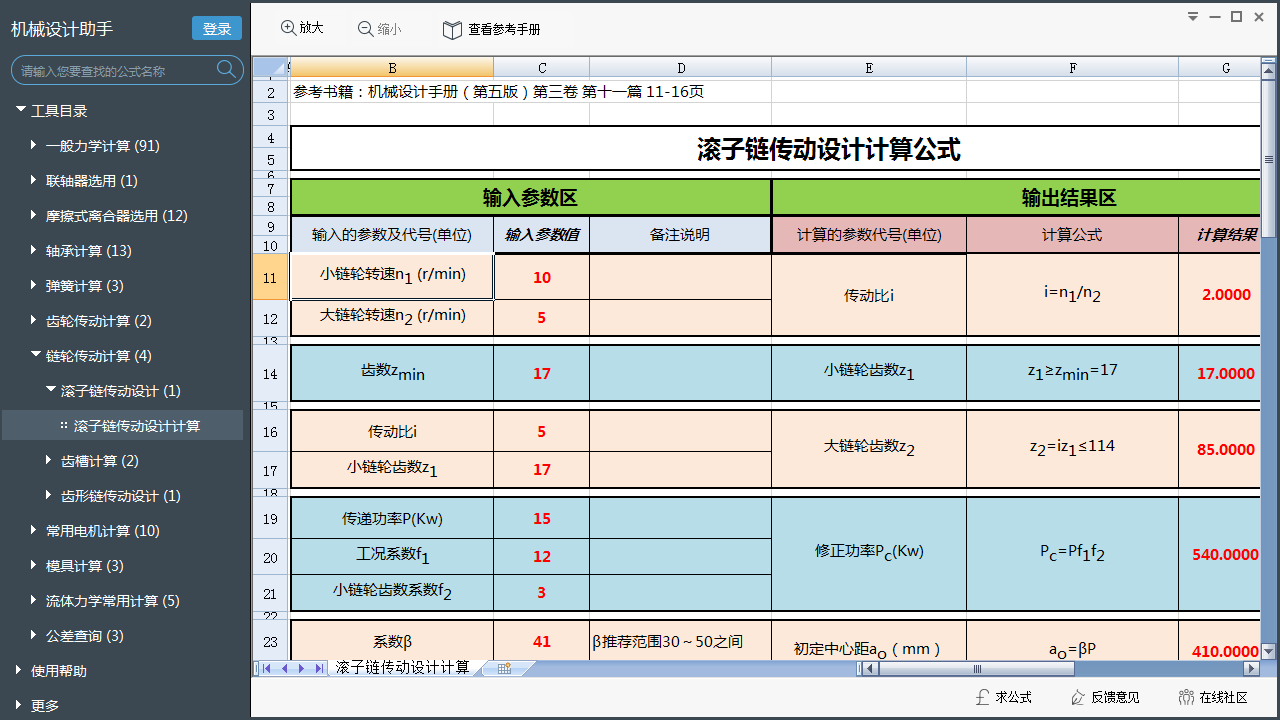Open the 使用帮助 menu item
1280x720 pixels.
pos(58,671)
